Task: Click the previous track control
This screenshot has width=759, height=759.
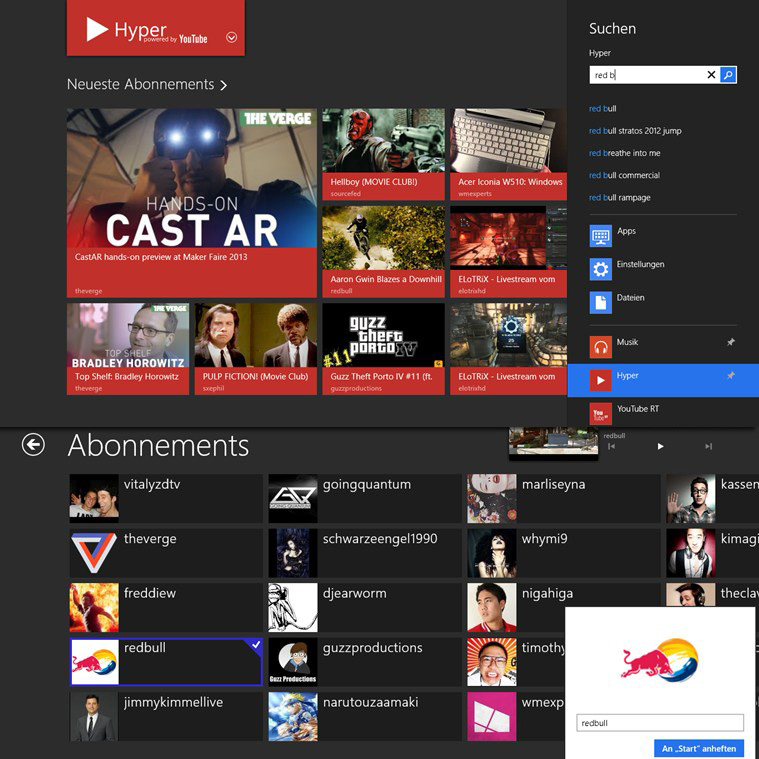Action: pyautogui.click(x=611, y=446)
